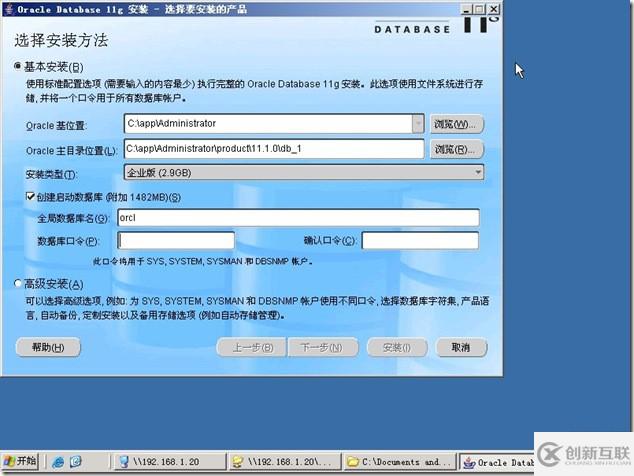Cancel installation with the 取消 button

pyautogui.click(x=461, y=347)
